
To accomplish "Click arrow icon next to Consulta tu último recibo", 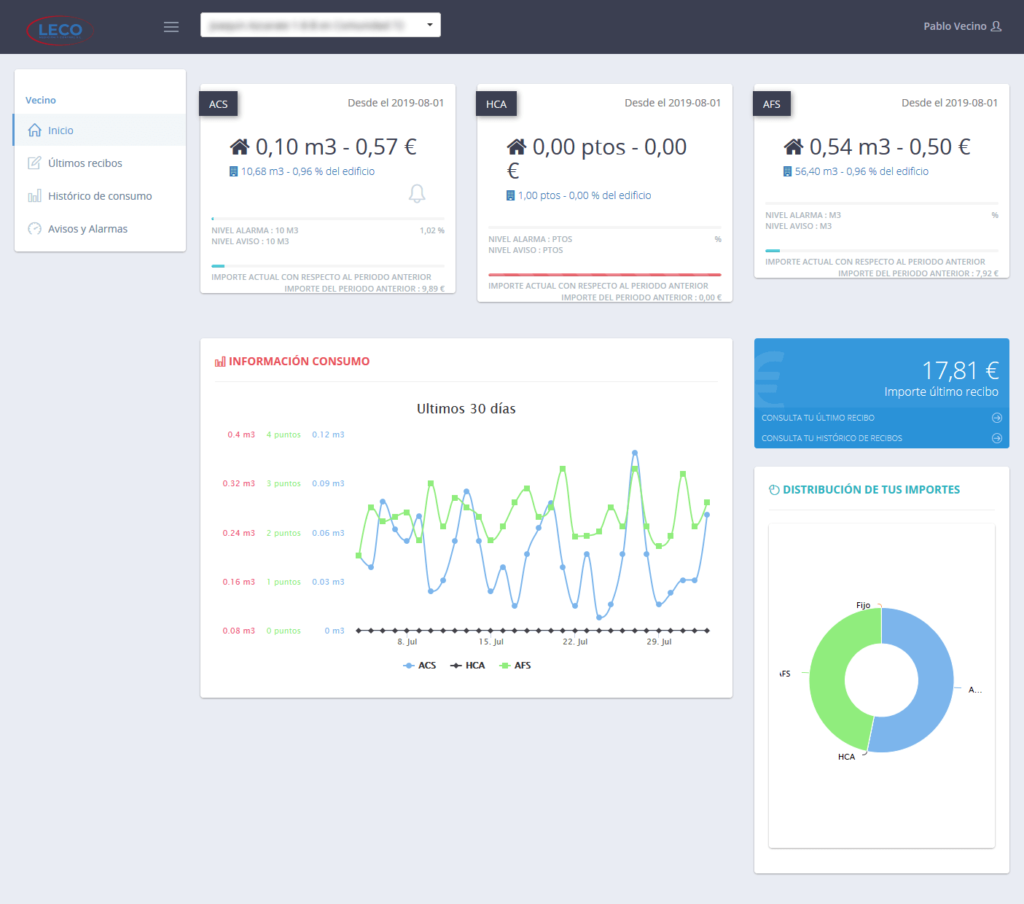I will pyautogui.click(x=996, y=418).
